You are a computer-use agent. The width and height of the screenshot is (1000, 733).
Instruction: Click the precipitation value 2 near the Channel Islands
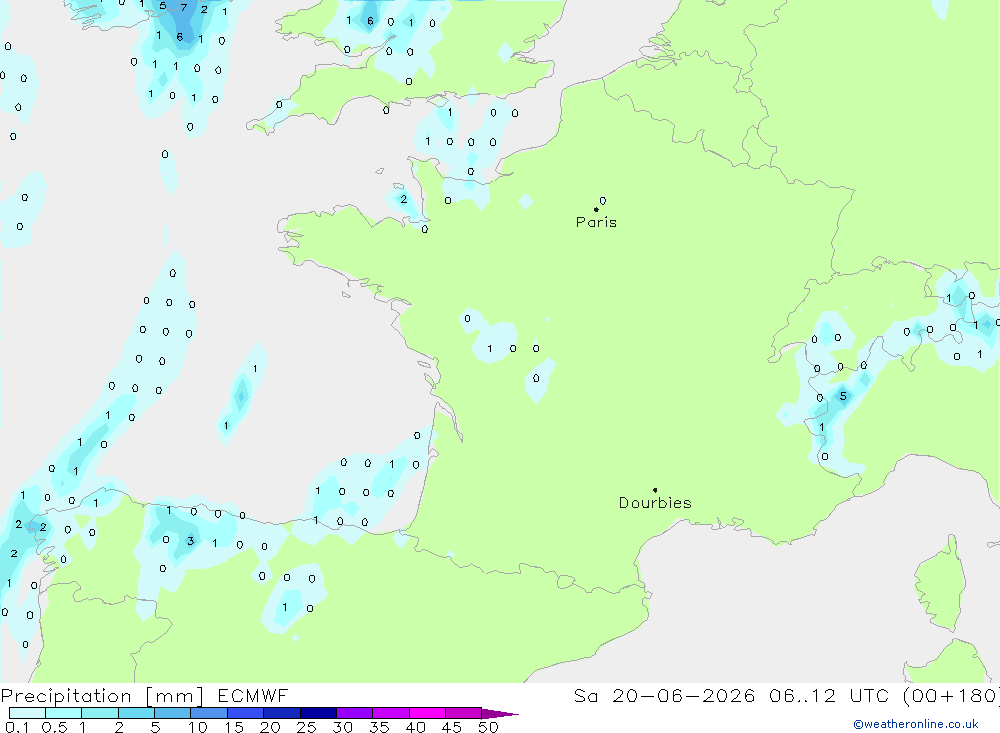403,199
